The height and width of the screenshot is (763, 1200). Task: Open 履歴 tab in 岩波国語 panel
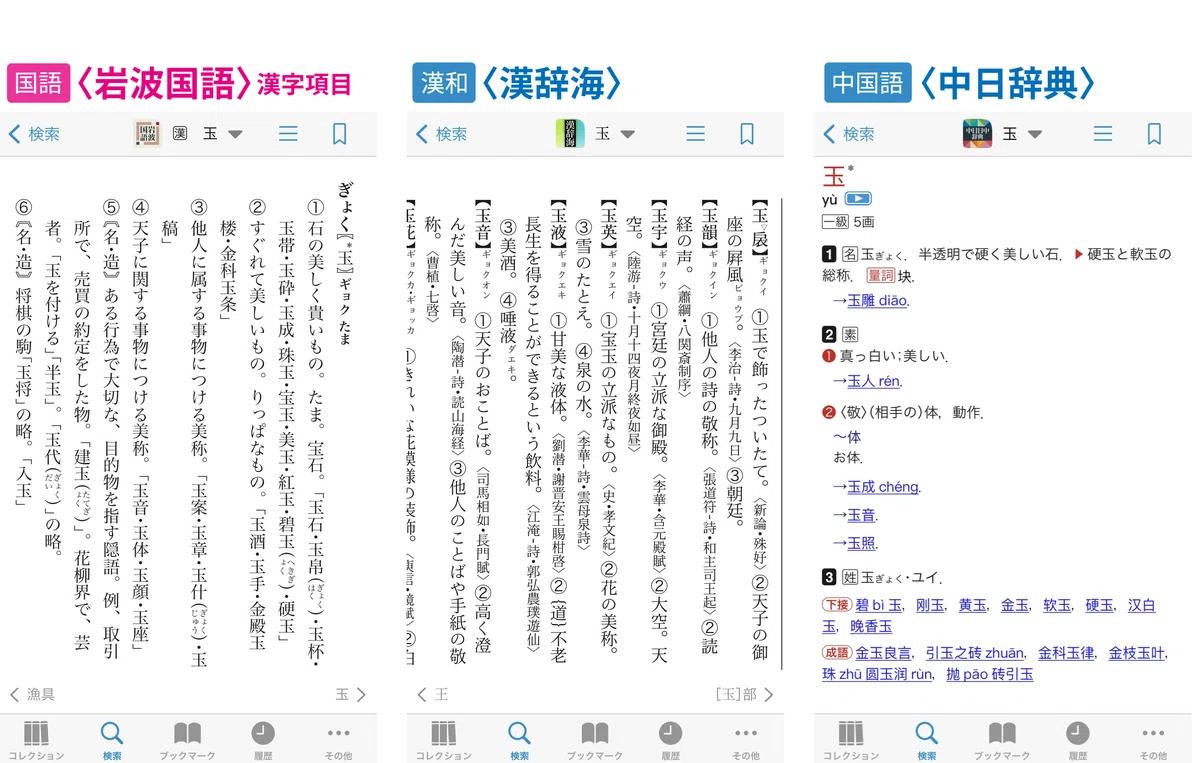click(263, 740)
